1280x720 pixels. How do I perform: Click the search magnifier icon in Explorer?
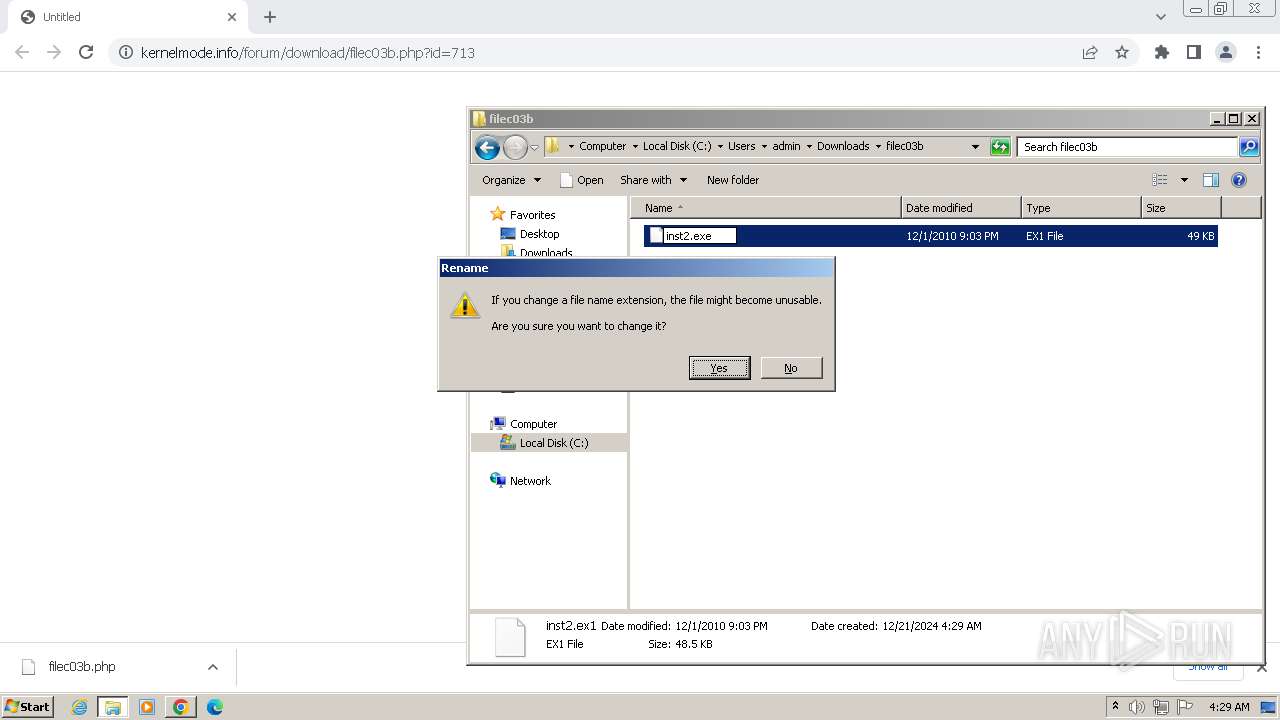pyautogui.click(x=1249, y=147)
